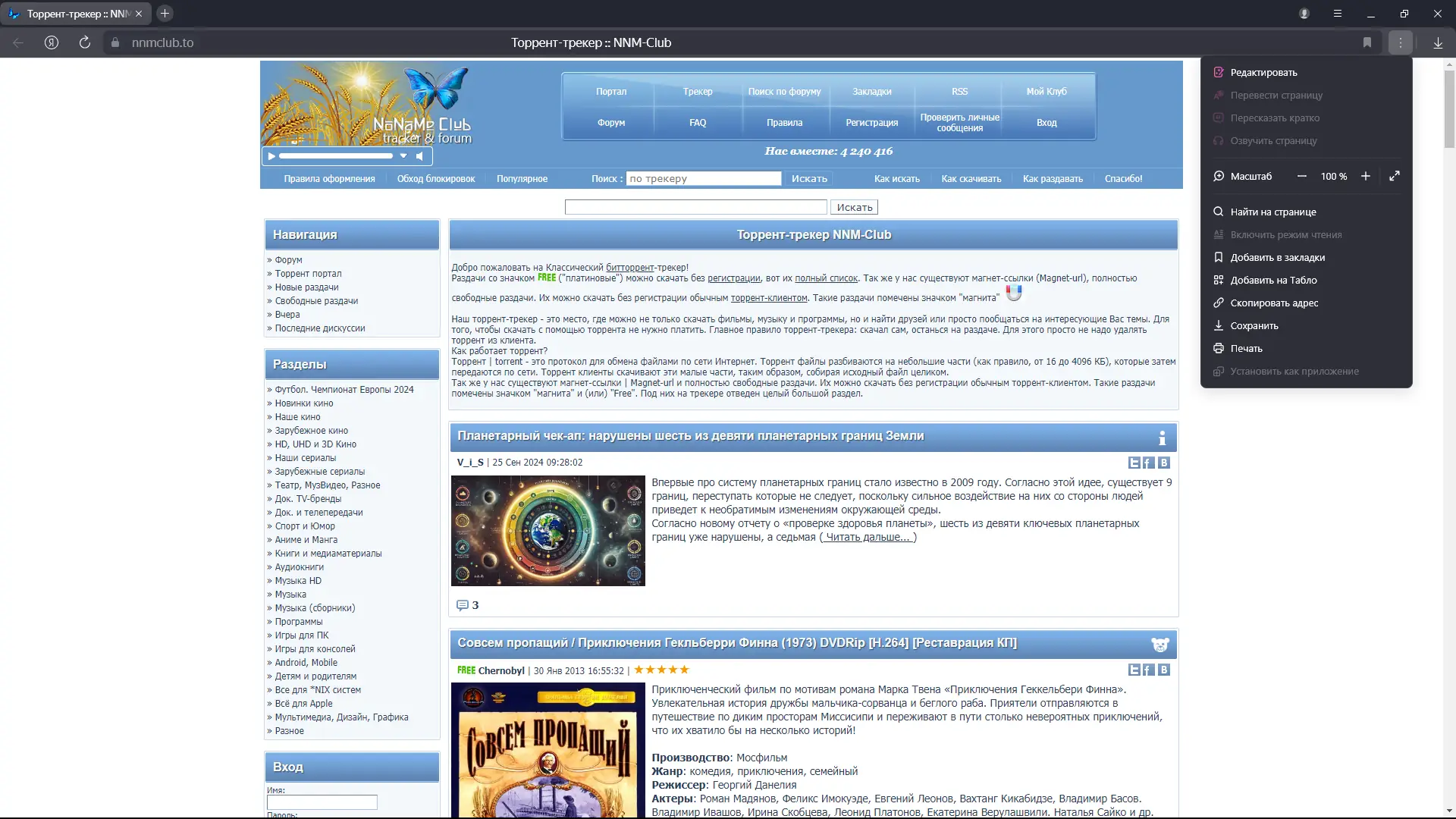Click the audio player progress bar
The image size is (1456, 819).
(x=335, y=156)
